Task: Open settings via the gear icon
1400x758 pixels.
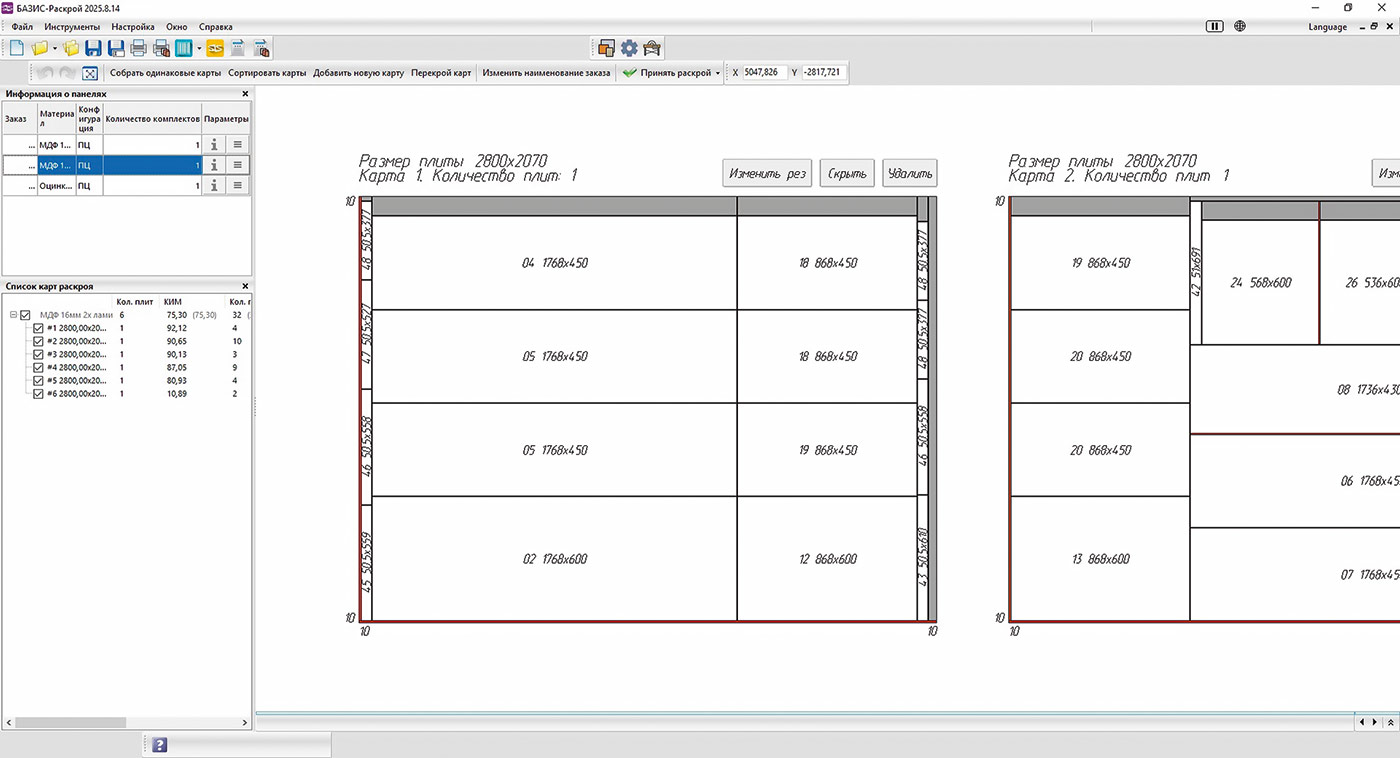Action: click(629, 48)
